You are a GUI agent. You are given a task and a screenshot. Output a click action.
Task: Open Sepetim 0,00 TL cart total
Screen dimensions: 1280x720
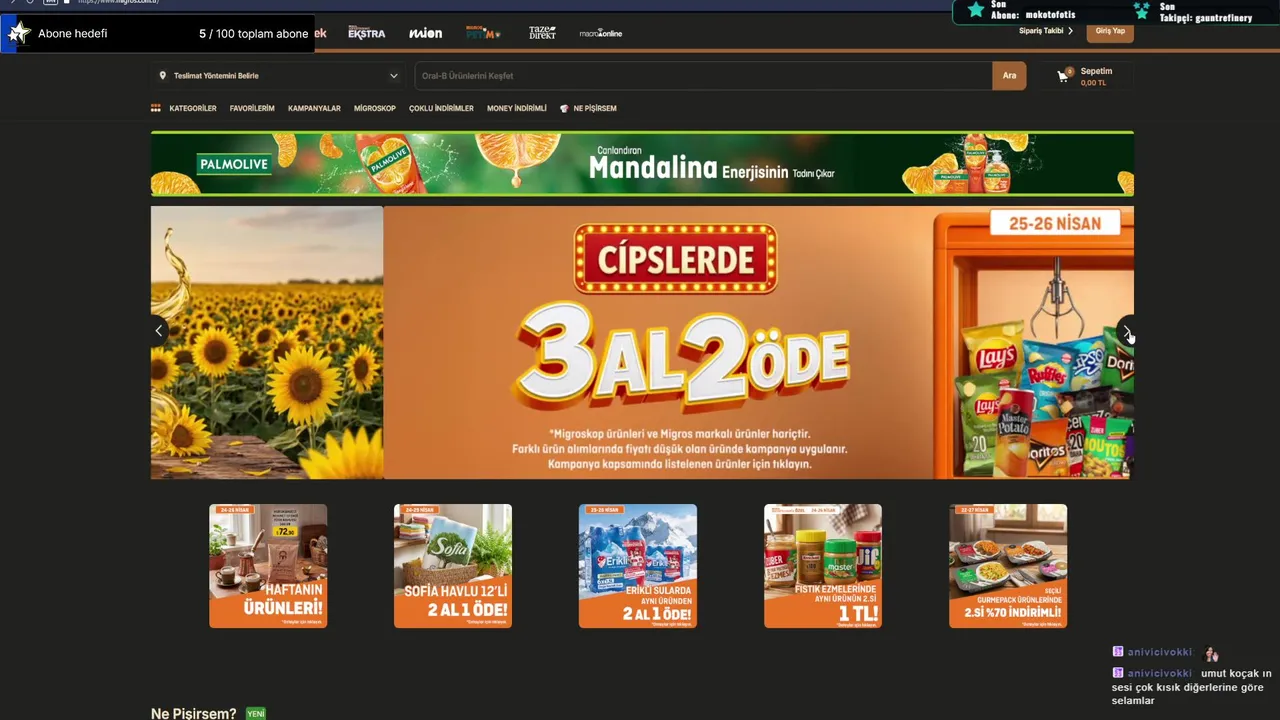point(1094,83)
